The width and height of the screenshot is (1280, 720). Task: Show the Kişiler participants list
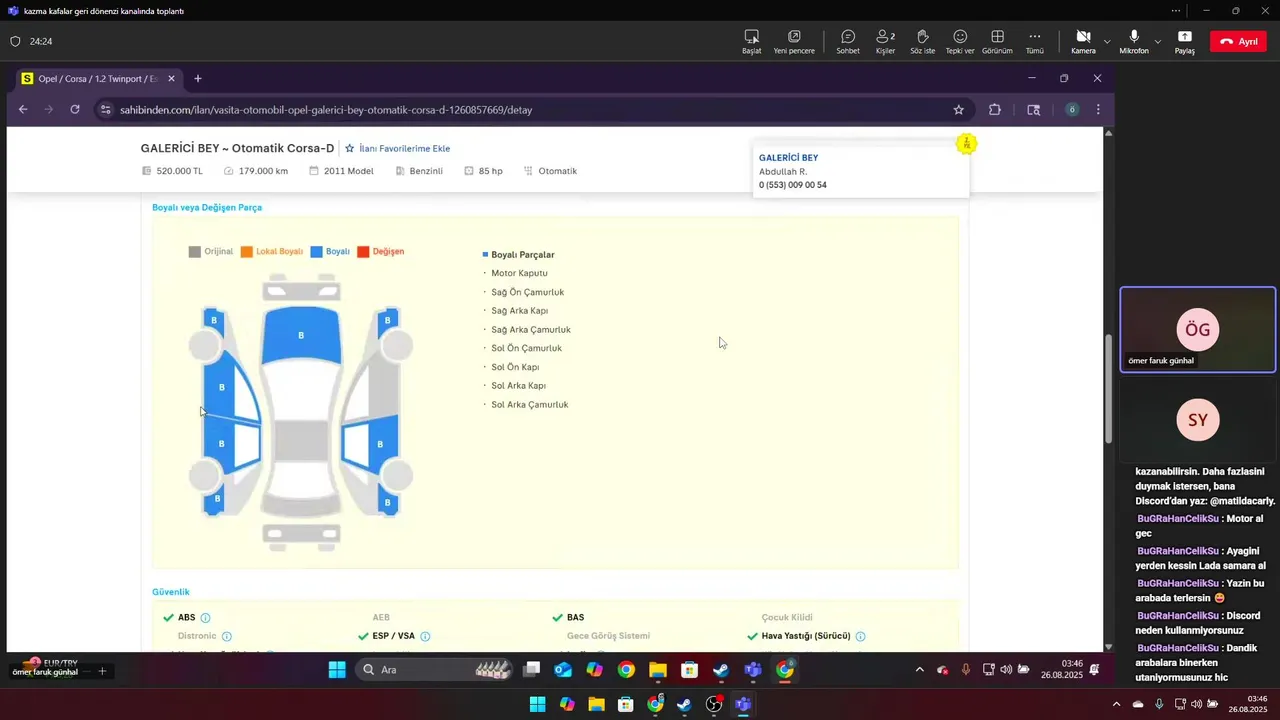point(885,41)
